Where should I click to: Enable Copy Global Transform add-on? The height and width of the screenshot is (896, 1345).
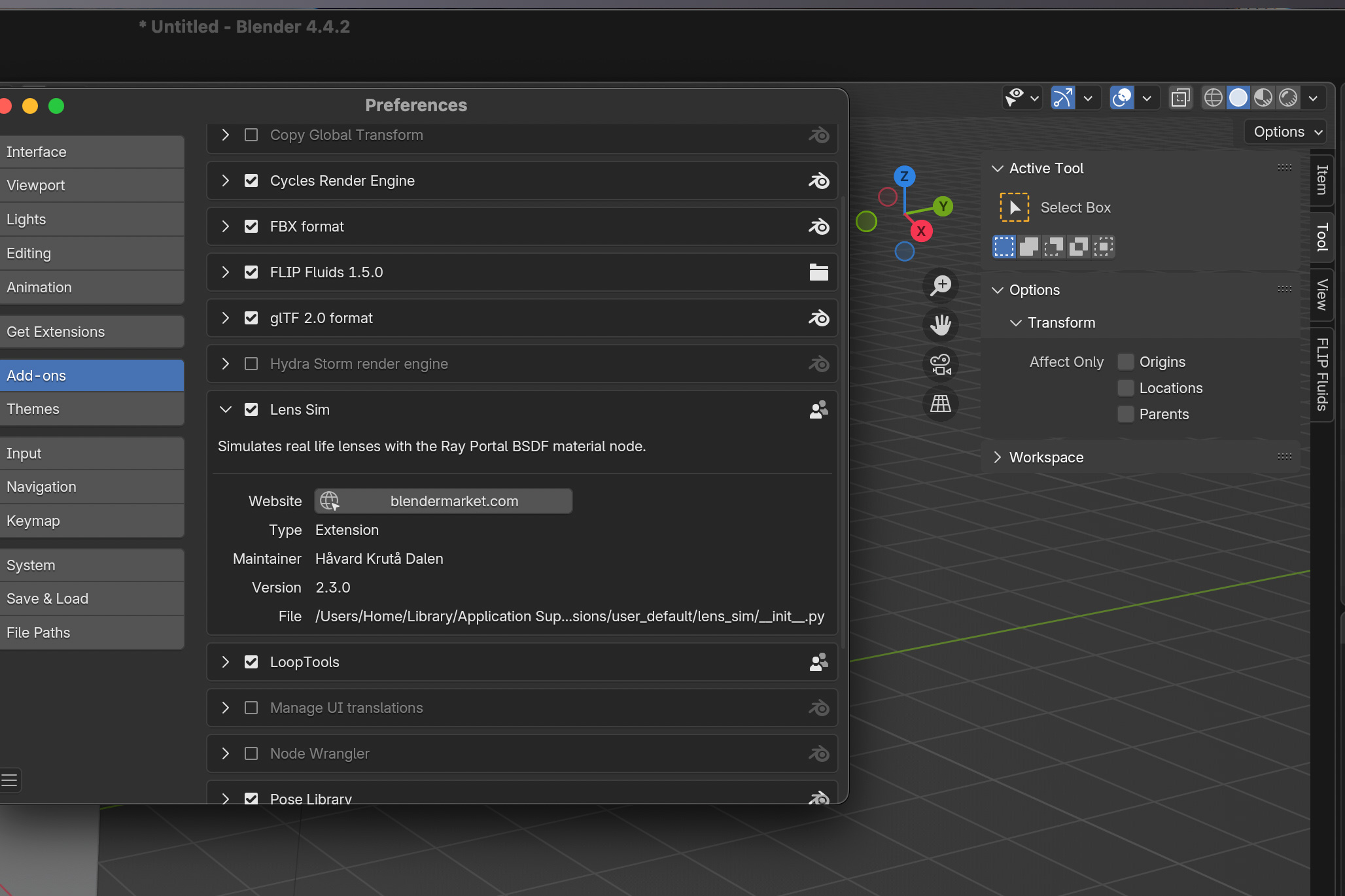pyautogui.click(x=251, y=135)
